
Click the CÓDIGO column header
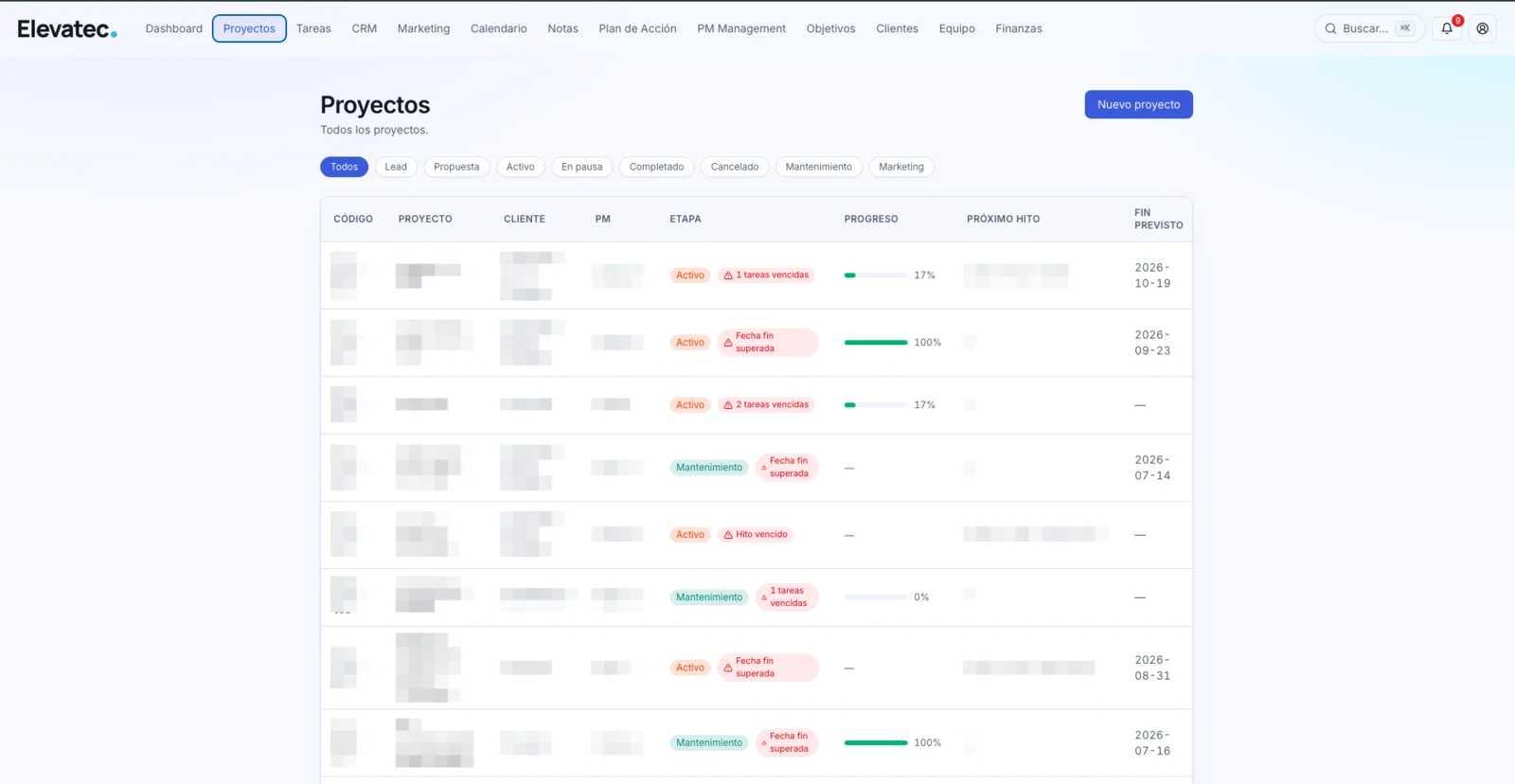click(353, 219)
